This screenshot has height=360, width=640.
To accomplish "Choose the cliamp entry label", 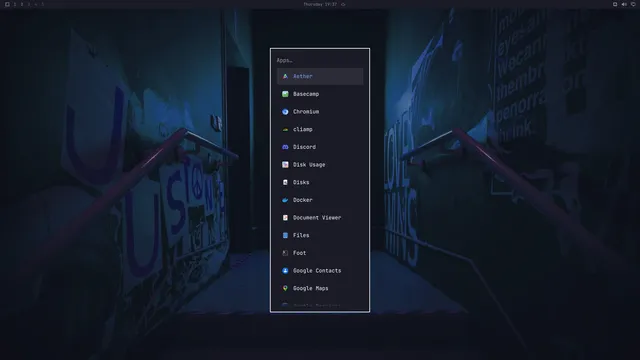I will 302,129.
